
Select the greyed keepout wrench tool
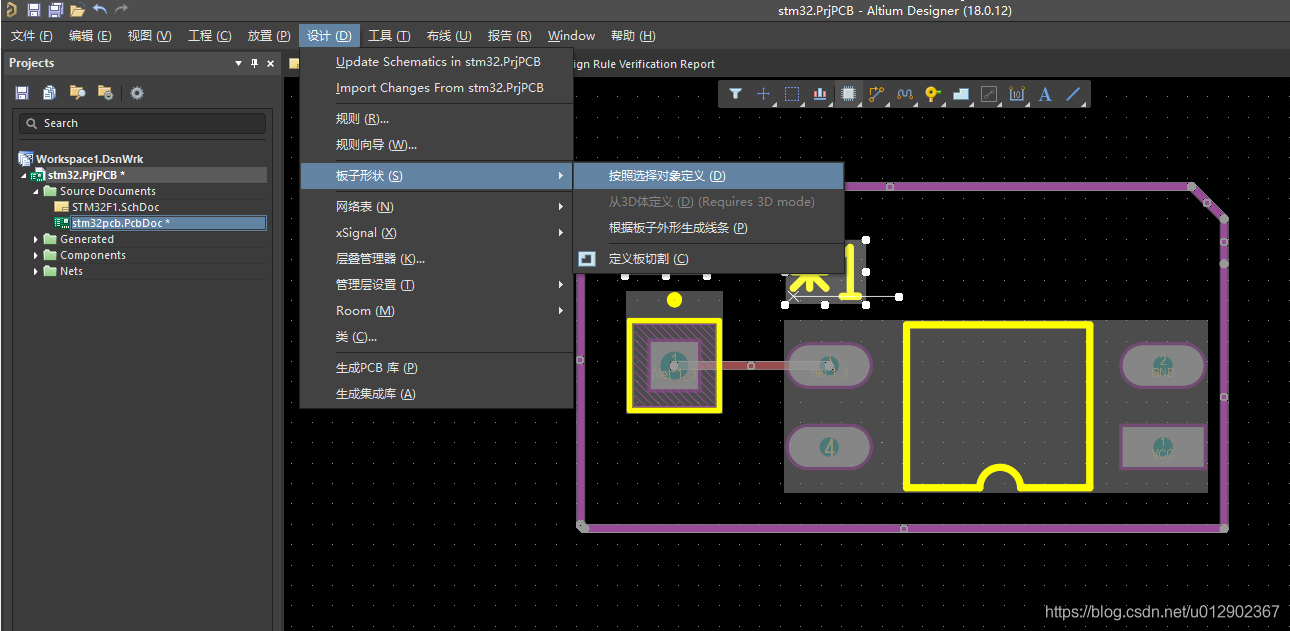click(989, 94)
